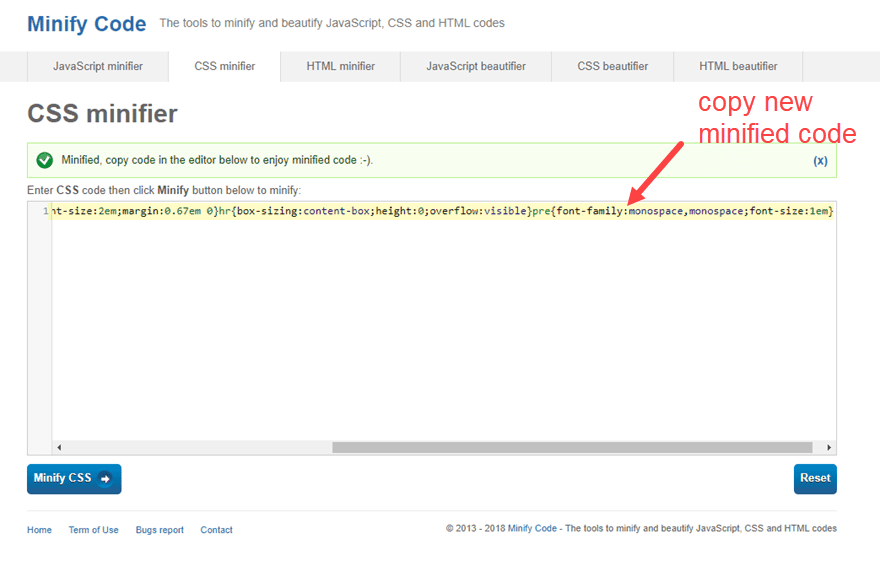The width and height of the screenshot is (880, 577).
Task: Go to the CSS beautifier tab
Action: [612, 66]
